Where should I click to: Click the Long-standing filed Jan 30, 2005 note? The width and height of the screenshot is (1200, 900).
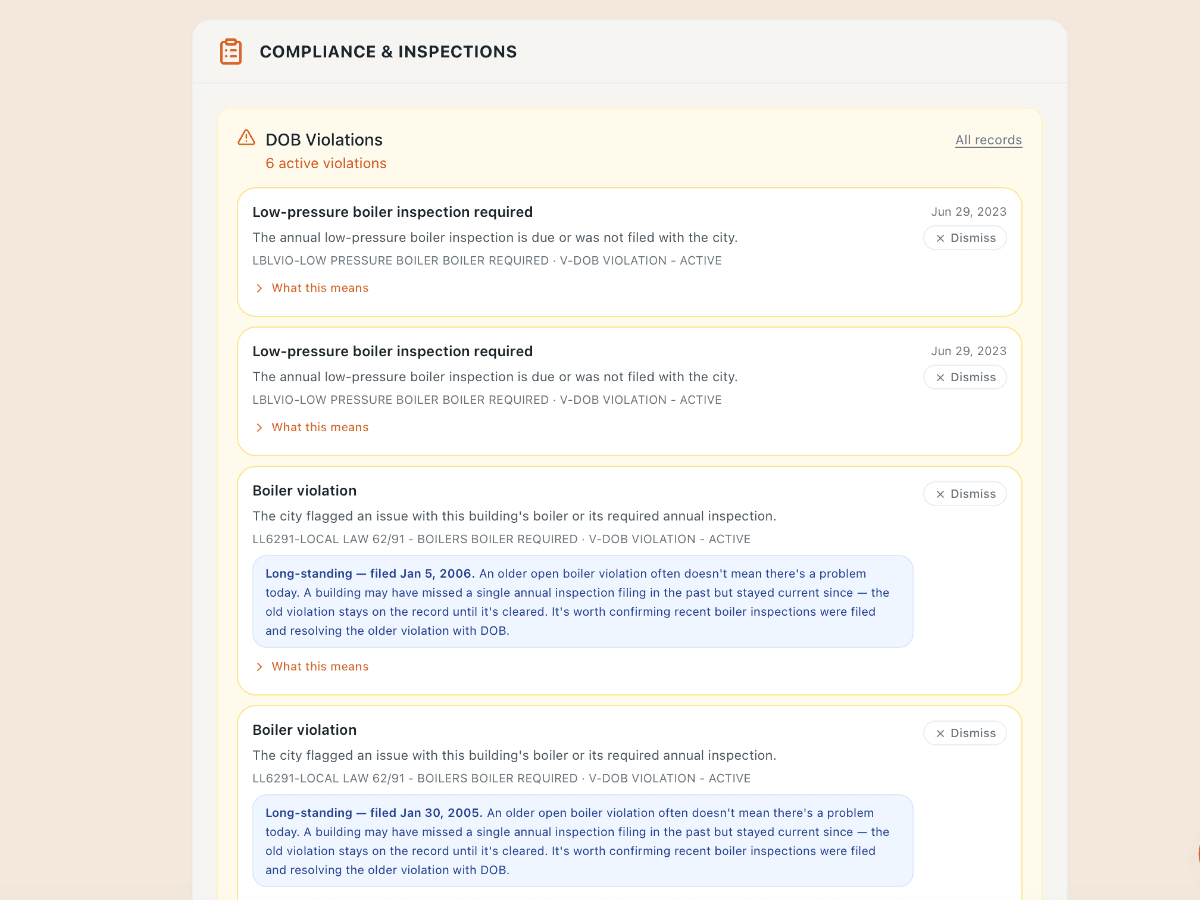(583, 841)
